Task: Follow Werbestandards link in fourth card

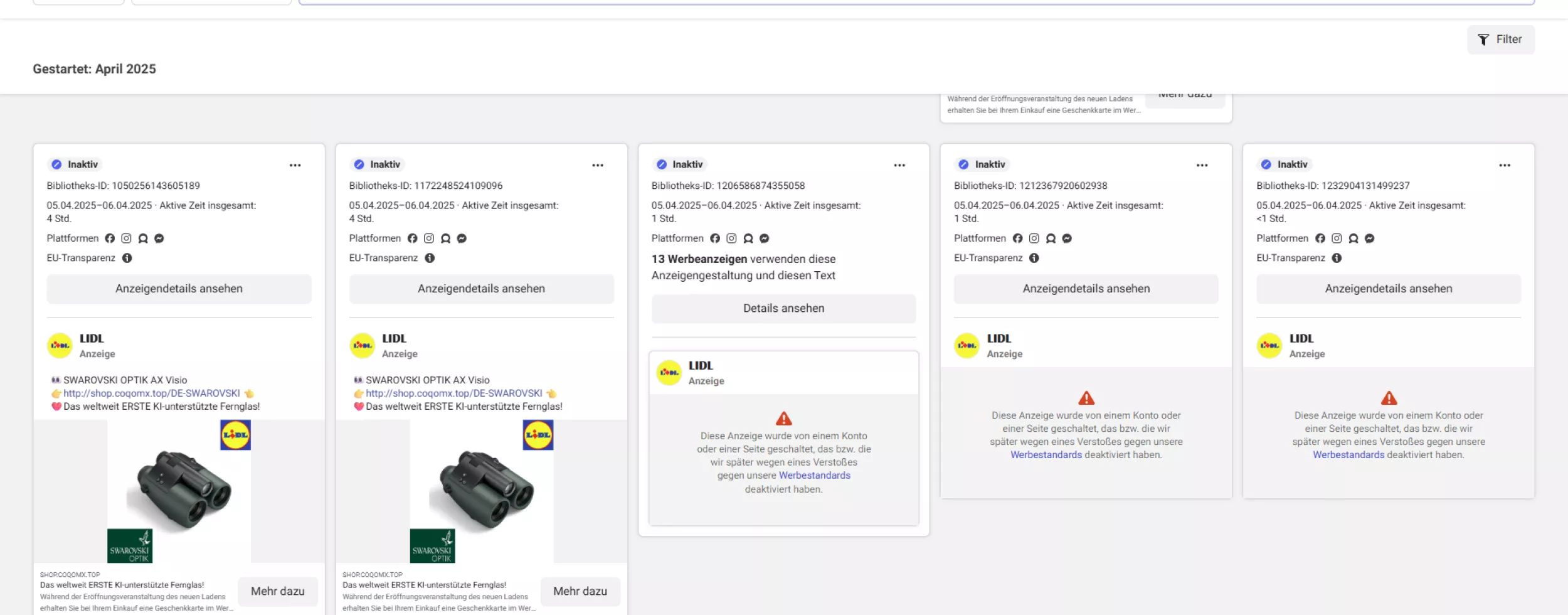Action: (x=1046, y=455)
